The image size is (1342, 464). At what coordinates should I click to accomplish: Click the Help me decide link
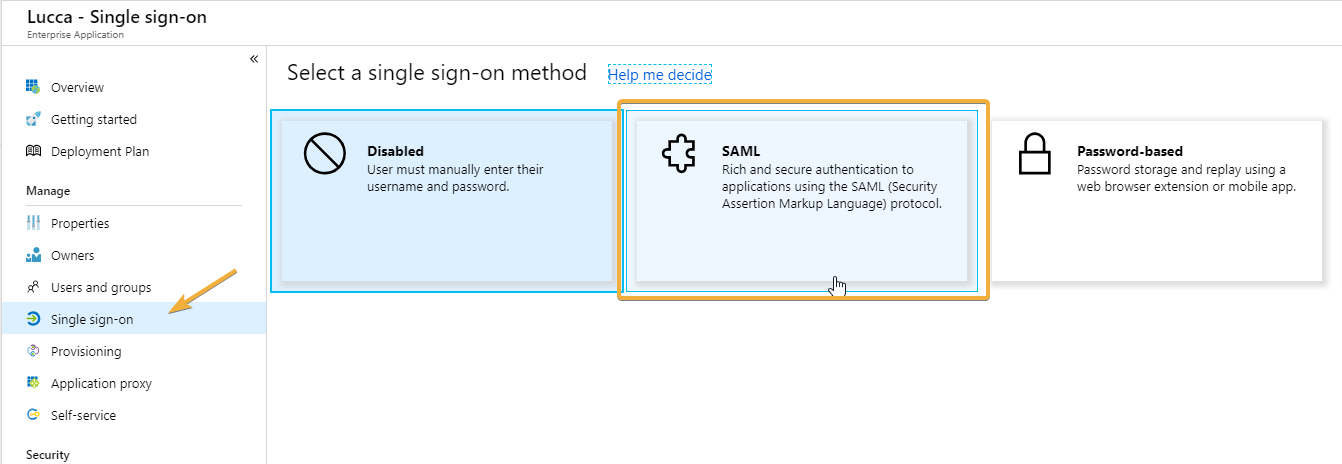click(x=660, y=74)
